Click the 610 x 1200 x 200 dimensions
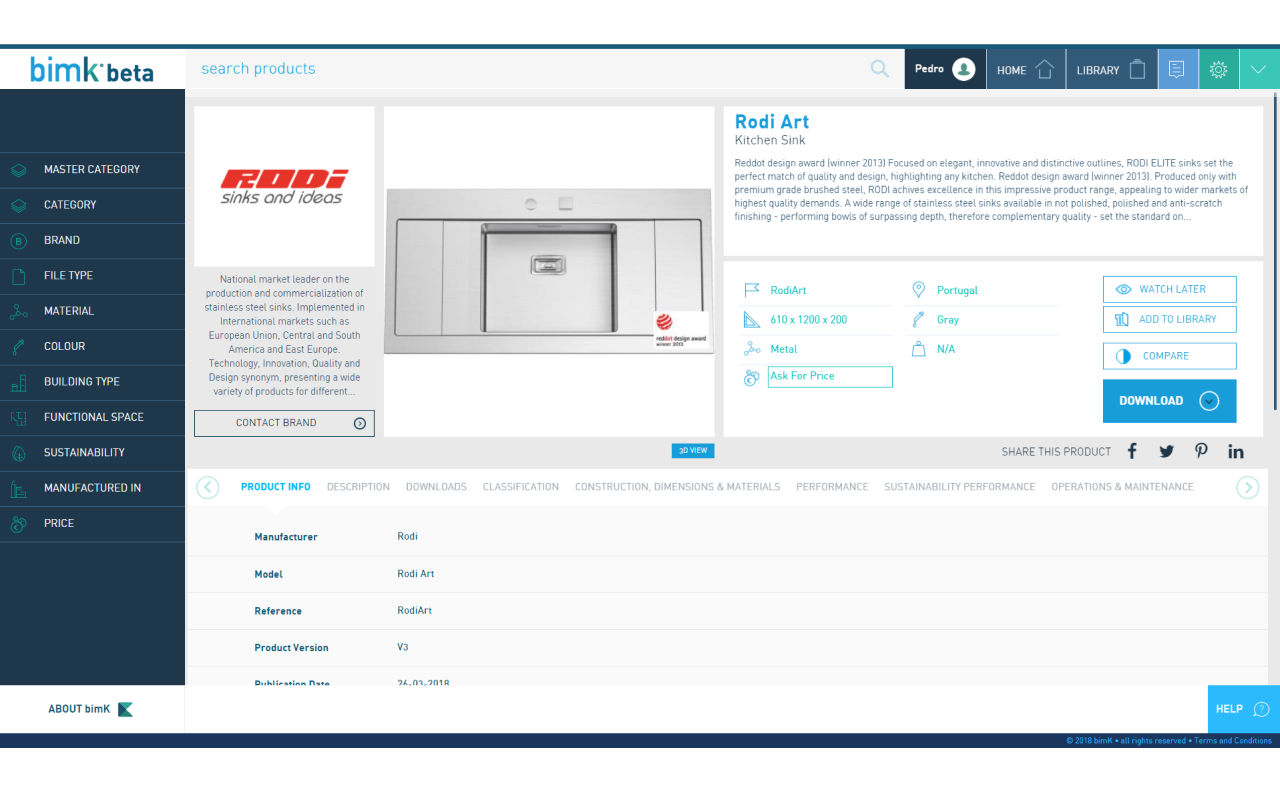Screen dimensions: 1280x800 pyautogui.click(x=808, y=320)
